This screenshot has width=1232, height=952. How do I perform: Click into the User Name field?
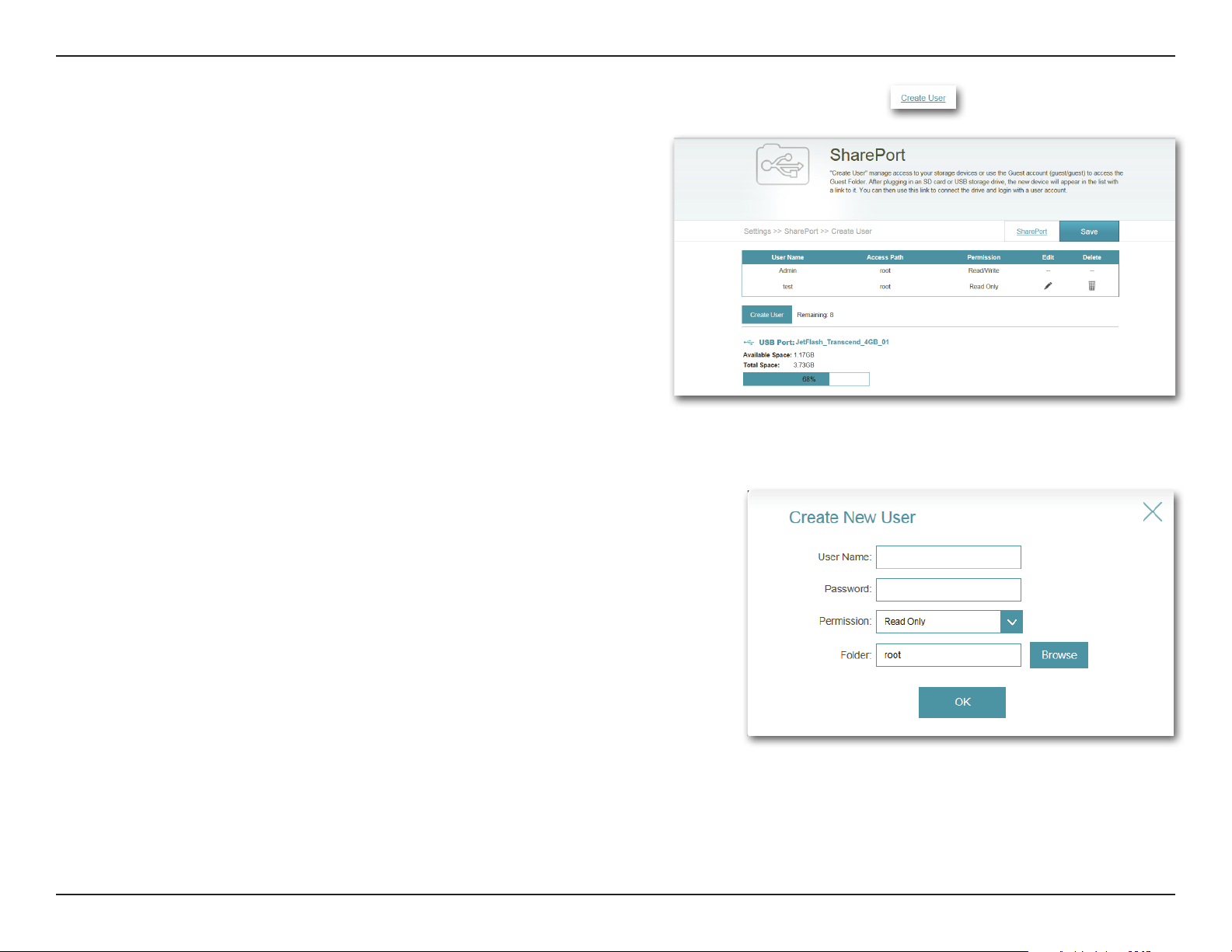point(948,557)
